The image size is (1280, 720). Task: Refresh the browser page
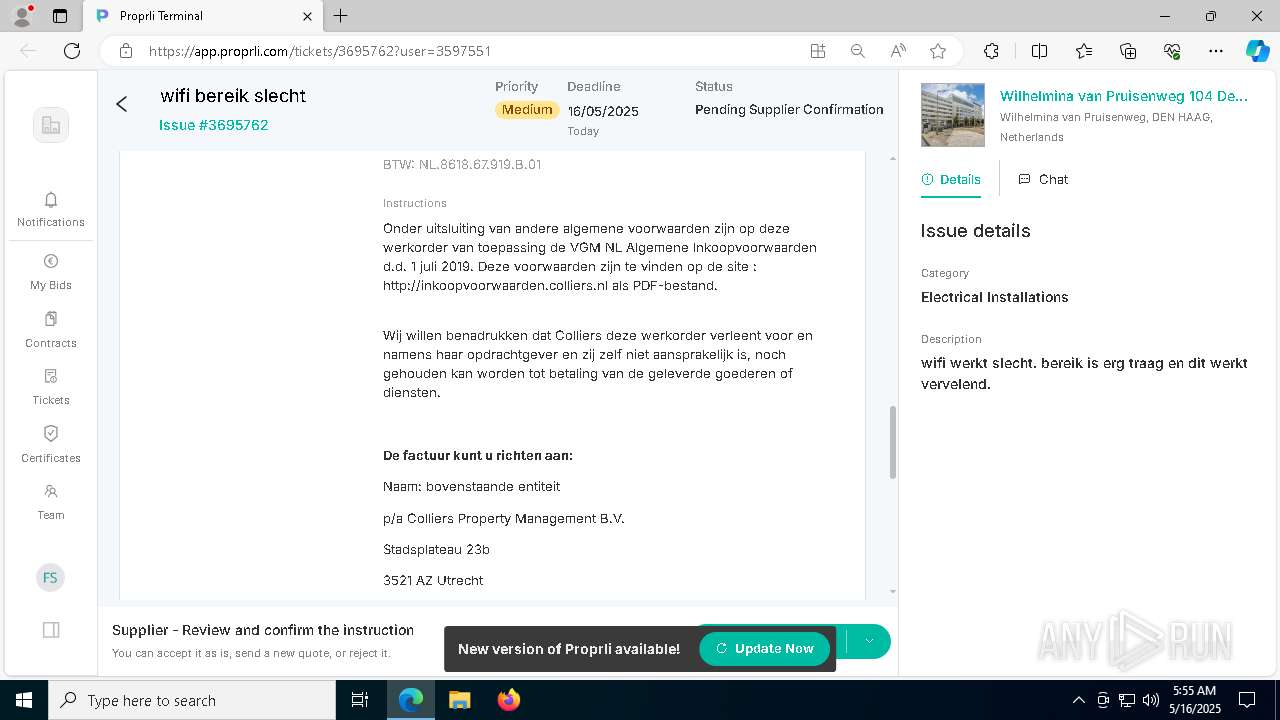(72, 51)
